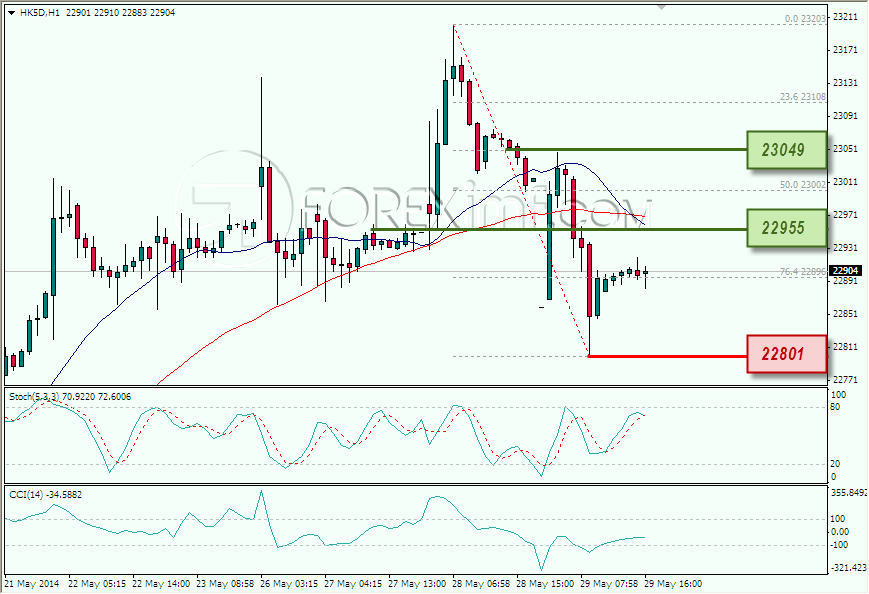Click the 21 May 2014 date marker
Image resolution: width=869 pixels, height=594 pixels.
pyautogui.click(x=31, y=583)
